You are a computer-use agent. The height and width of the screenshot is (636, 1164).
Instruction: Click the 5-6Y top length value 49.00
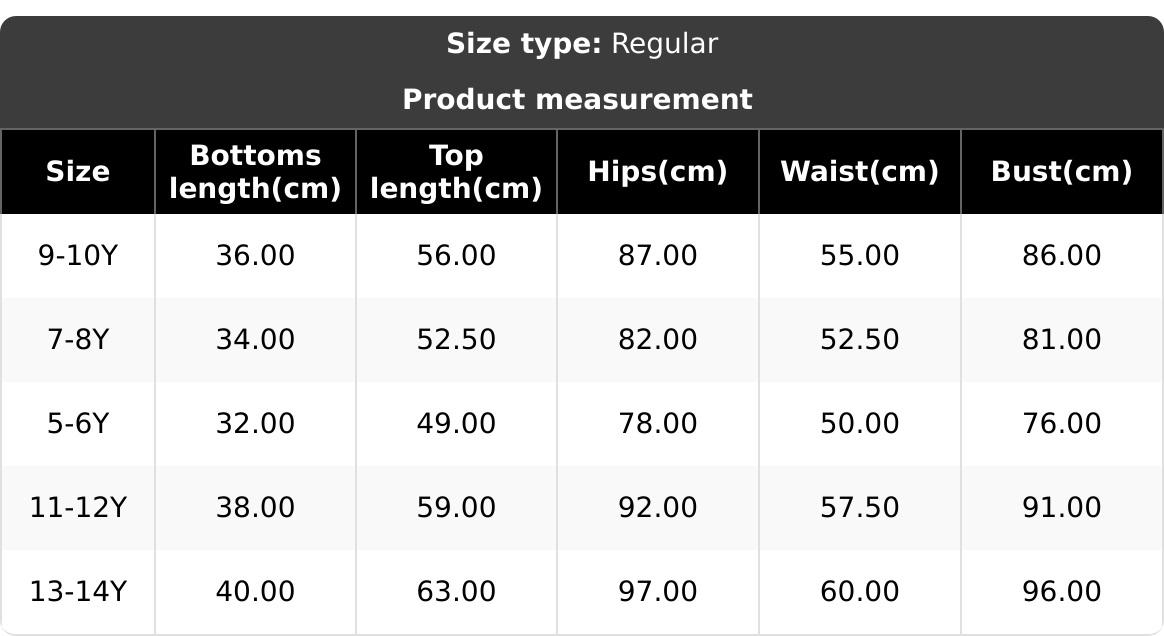[456, 424]
